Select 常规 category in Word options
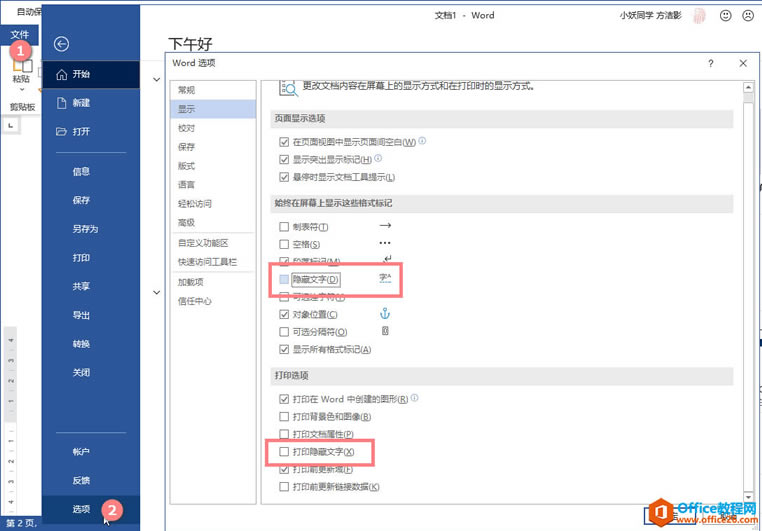Image resolution: width=762 pixels, height=531 pixels. (213, 90)
